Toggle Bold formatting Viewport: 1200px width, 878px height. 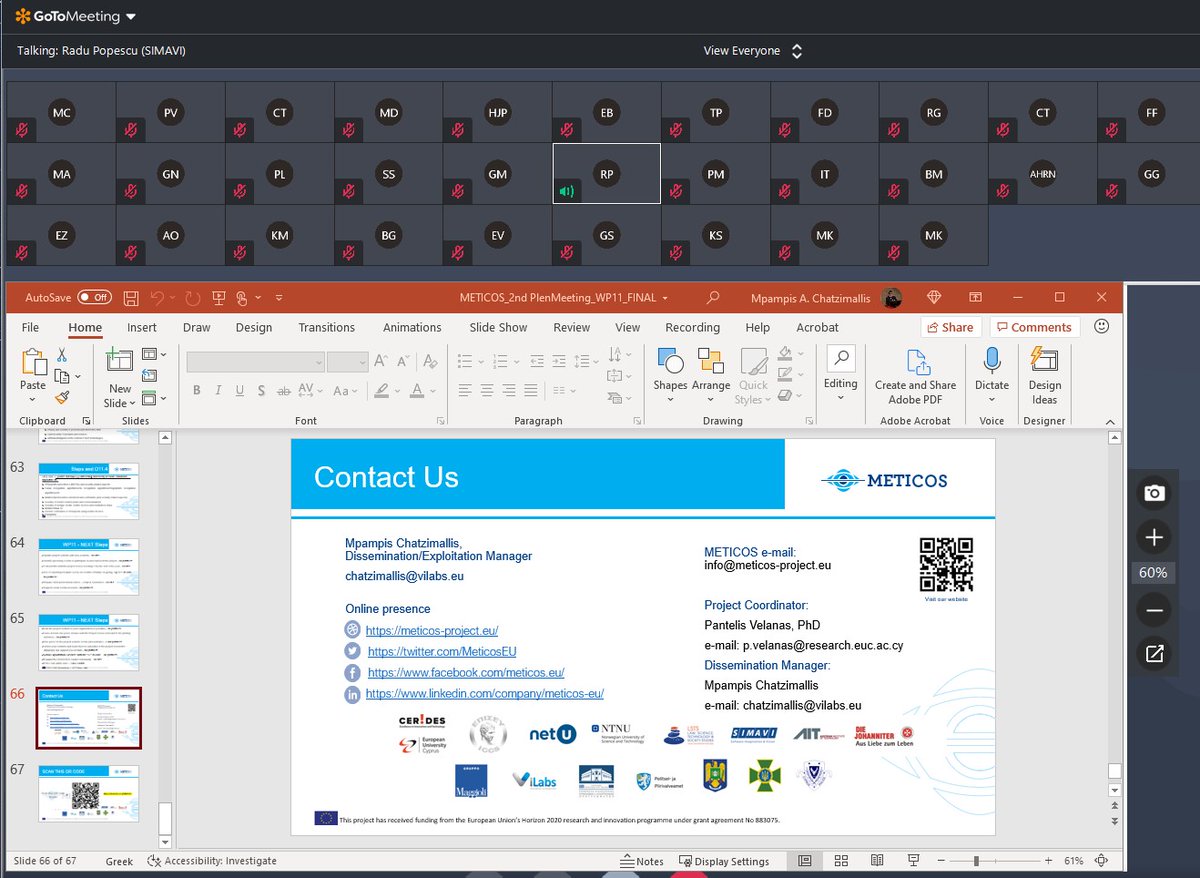coord(197,391)
